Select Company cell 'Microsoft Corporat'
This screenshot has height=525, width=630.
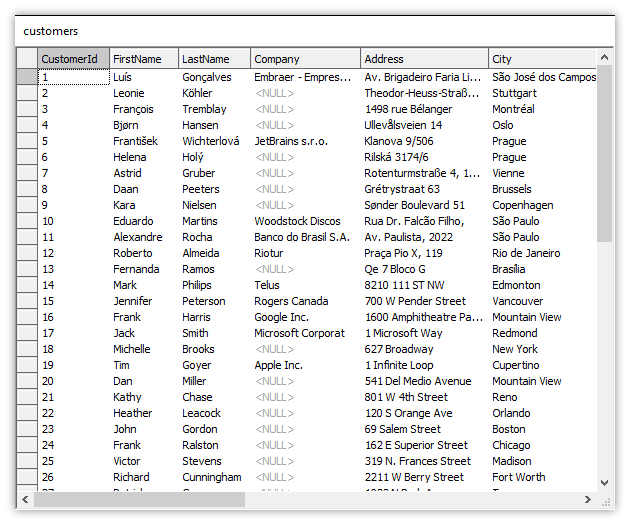click(305, 333)
